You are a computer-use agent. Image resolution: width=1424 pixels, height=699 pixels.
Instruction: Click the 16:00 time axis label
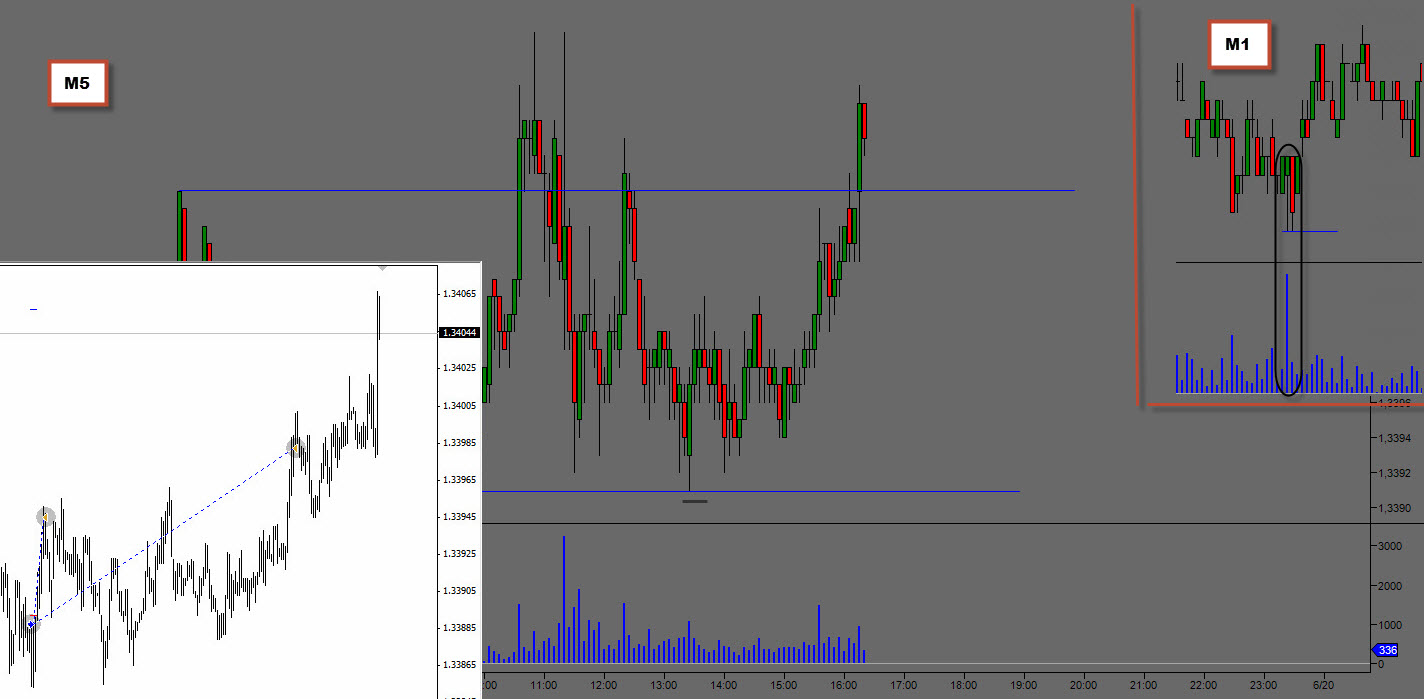pos(844,686)
